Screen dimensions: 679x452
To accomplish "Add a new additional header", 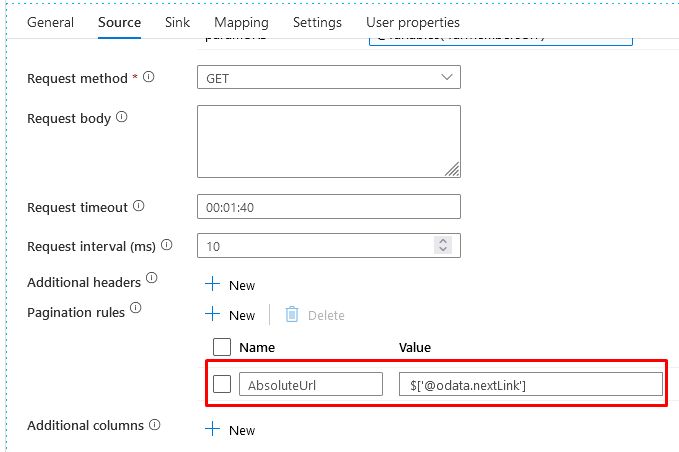I will [230, 285].
